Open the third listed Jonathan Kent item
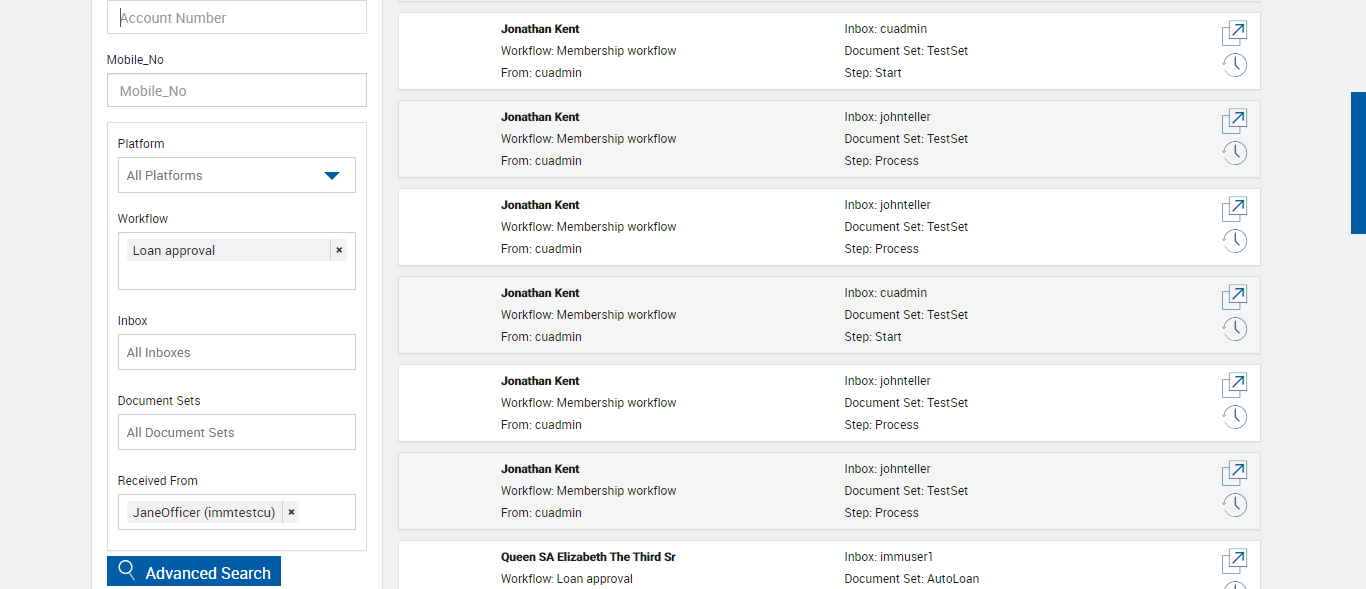 pos(1234,210)
